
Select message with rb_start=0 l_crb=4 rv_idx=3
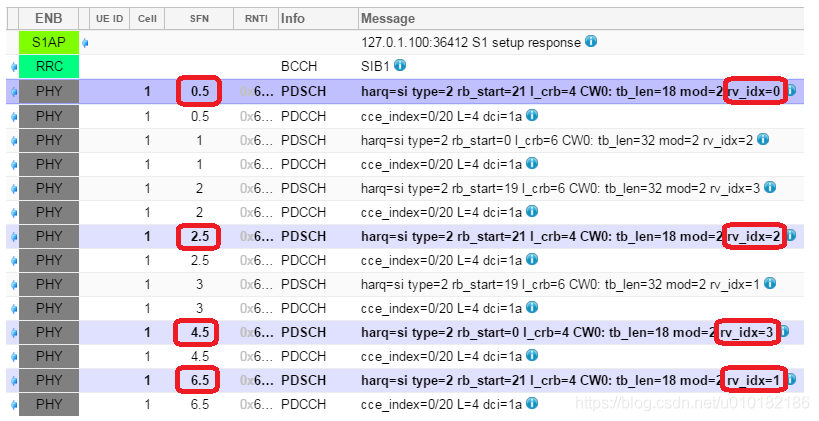coord(567,333)
